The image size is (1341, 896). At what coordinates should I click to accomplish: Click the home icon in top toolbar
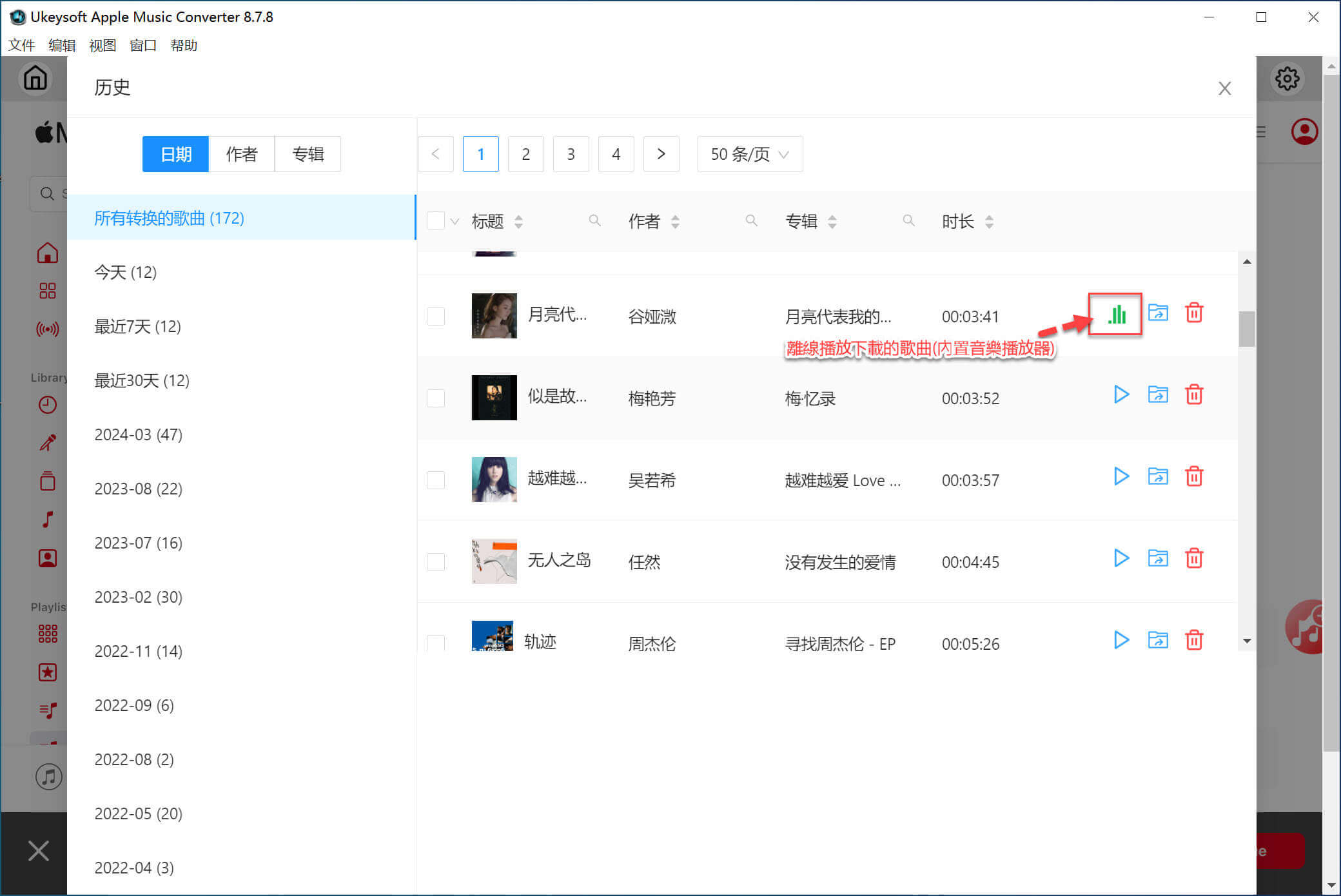[x=35, y=79]
